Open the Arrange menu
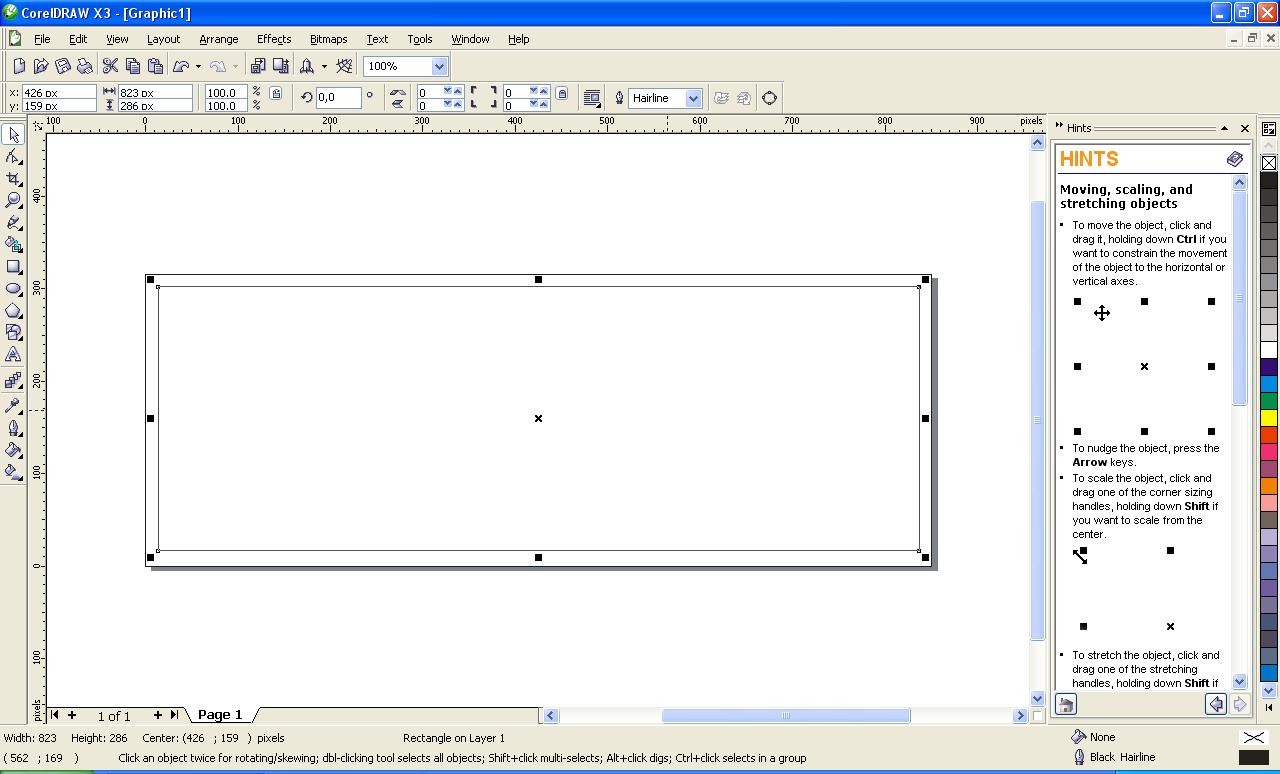This screenshot has height=774, width=1280. click(218, 39)
